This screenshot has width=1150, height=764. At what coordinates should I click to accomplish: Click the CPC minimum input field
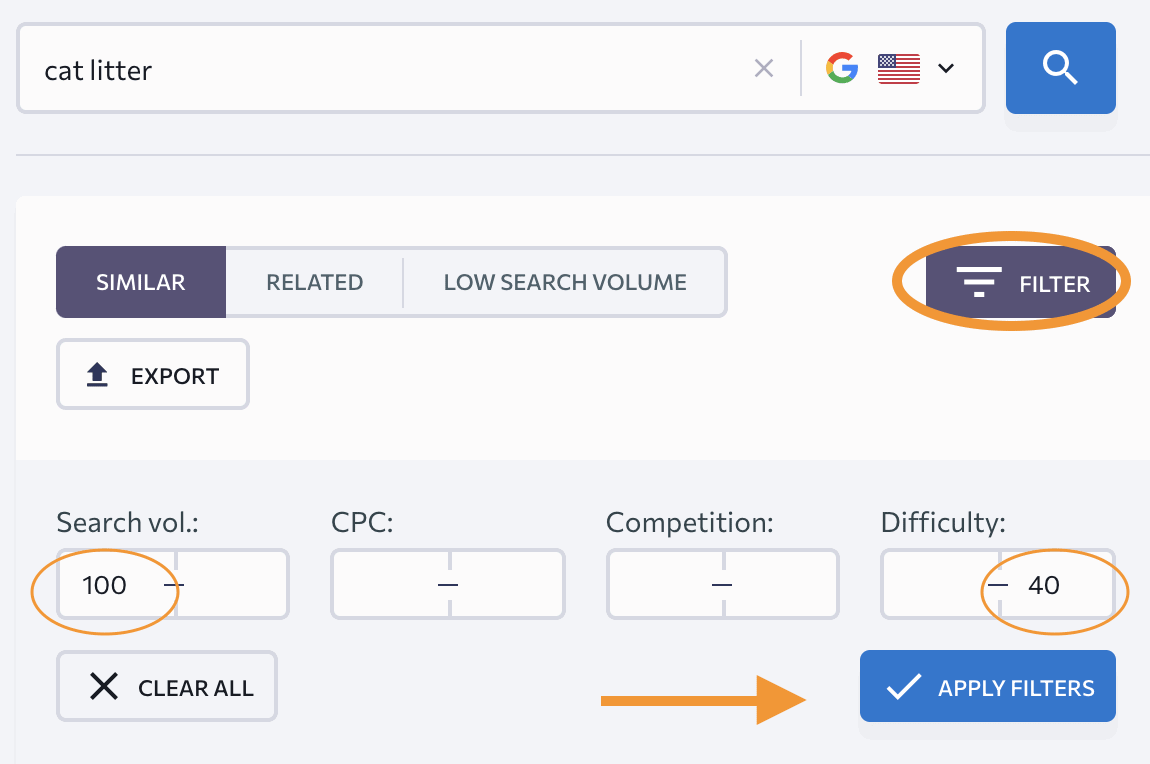[x=390, y=584]
